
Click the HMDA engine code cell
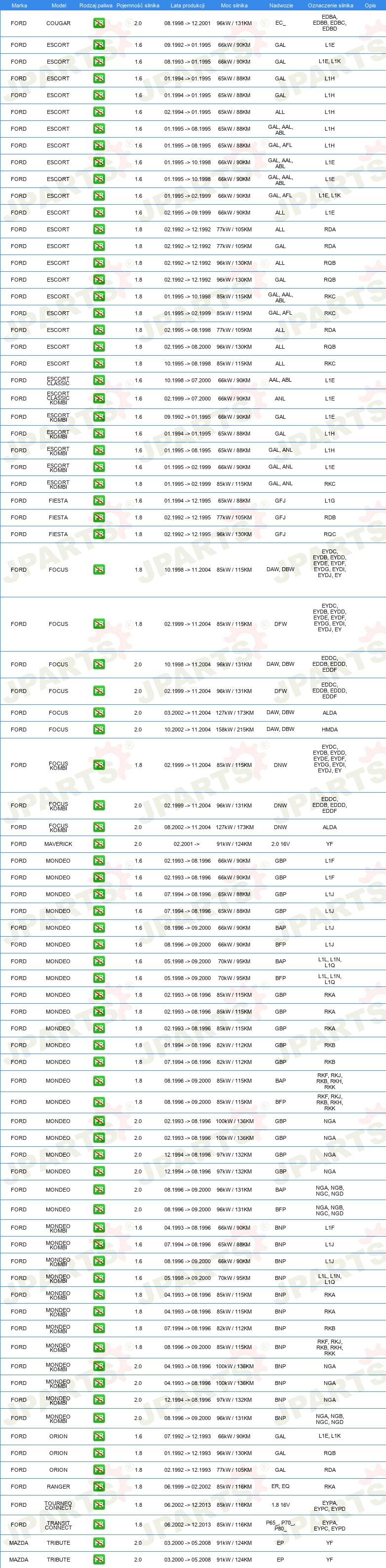coord(329,729)
